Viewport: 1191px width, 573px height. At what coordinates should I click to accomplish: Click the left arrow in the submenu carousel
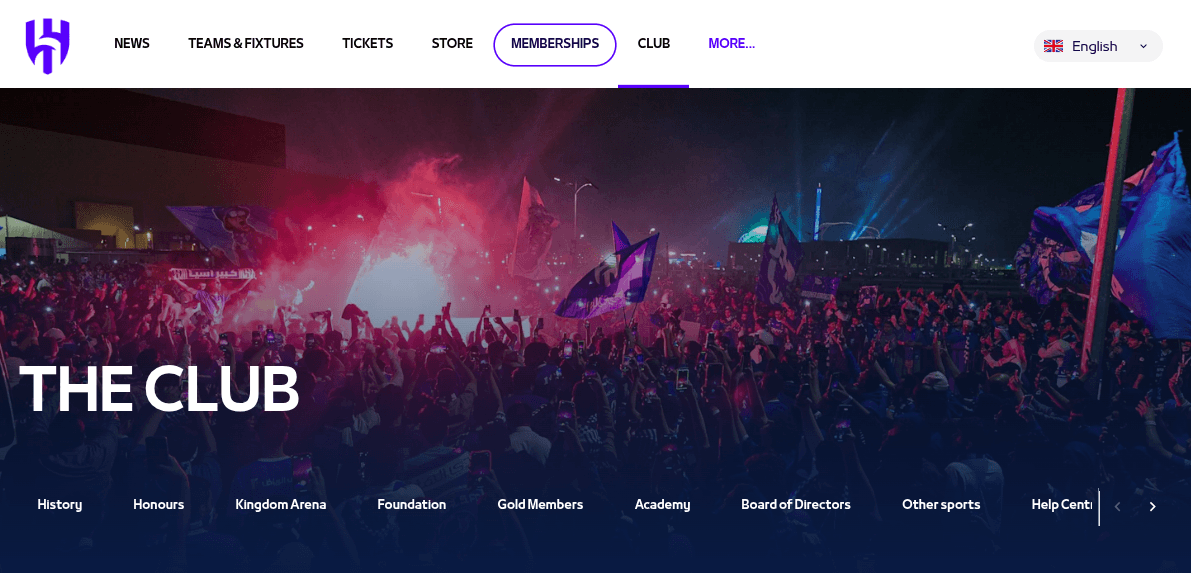coord(1117,507)
